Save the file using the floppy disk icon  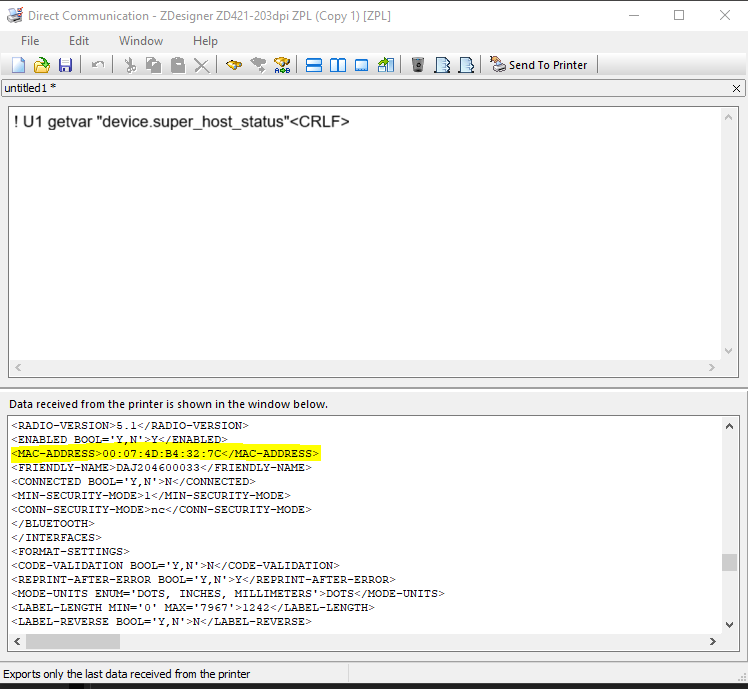point(65,65)
